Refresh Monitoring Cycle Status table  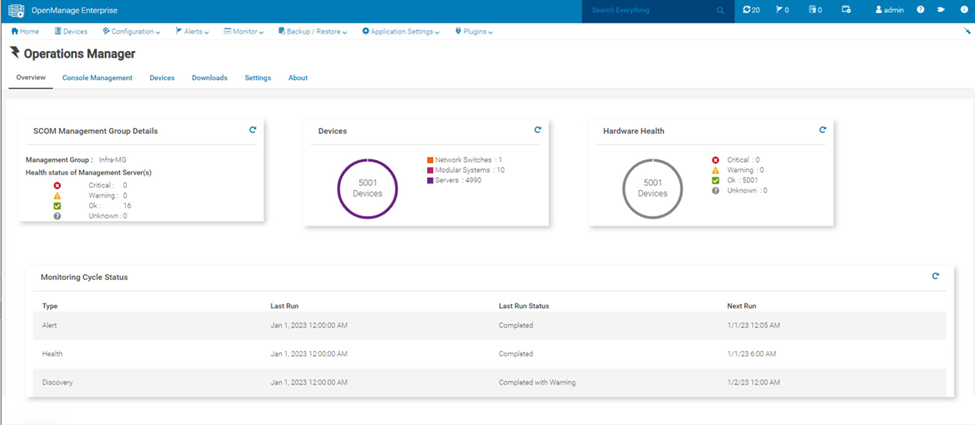coord(935,276)
